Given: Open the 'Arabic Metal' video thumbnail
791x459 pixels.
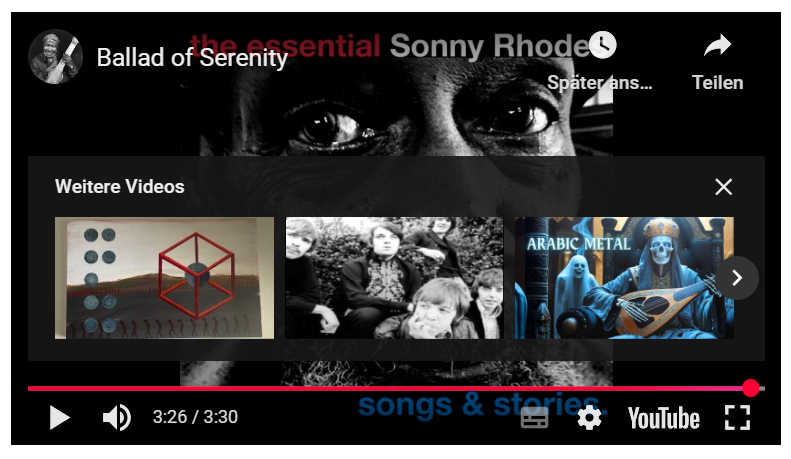Looking at the screenshot, I should point(625,278).
